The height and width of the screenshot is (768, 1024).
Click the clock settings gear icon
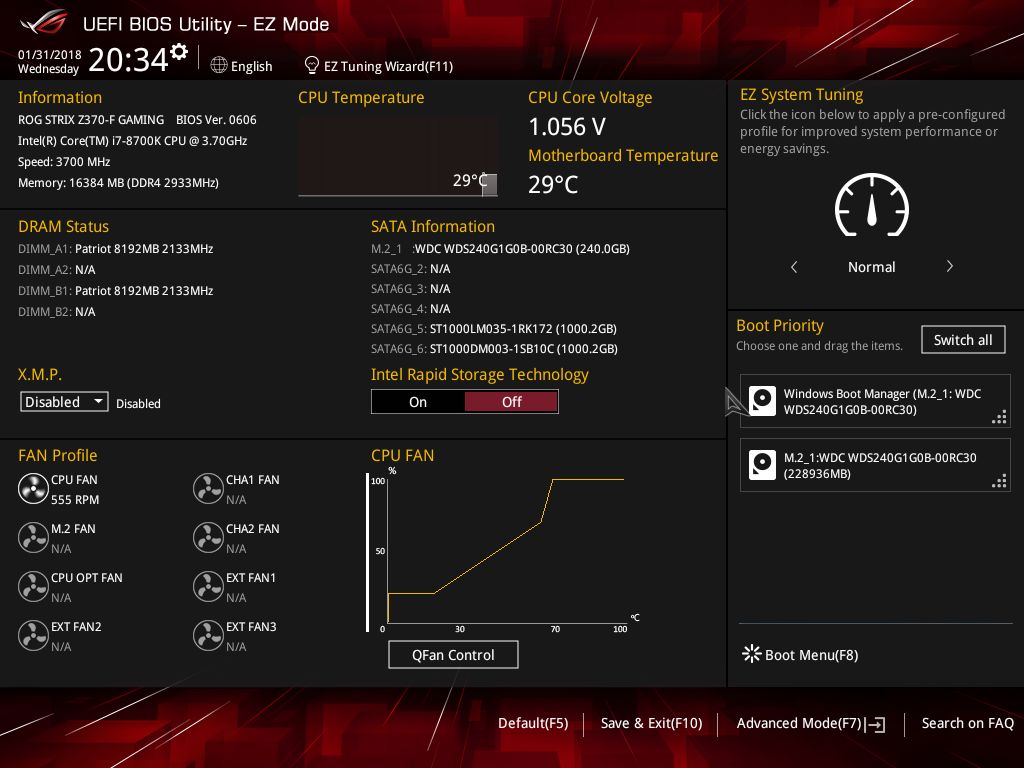tap(179, 52)
